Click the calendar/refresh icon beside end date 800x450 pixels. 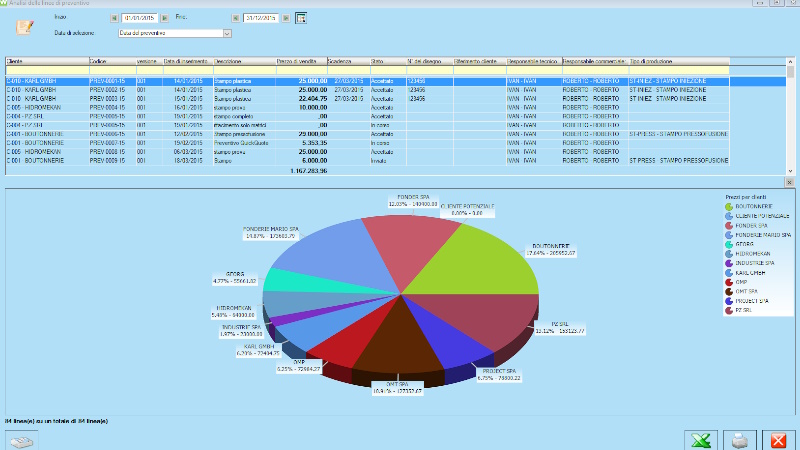click(x=301, y=18)
